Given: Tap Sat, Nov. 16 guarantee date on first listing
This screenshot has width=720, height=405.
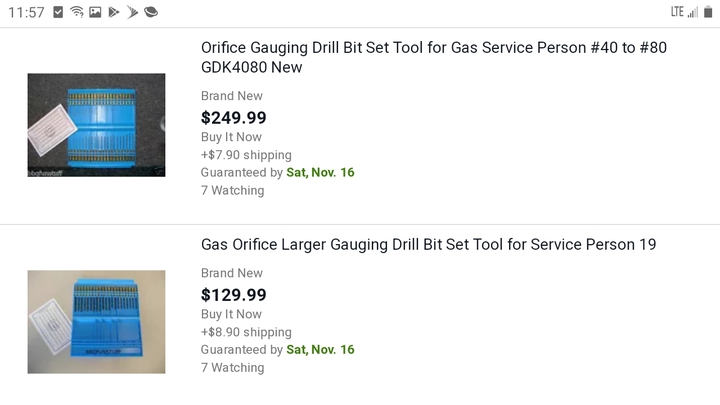Looking at the screenshot, I should [x=320, y=172].
